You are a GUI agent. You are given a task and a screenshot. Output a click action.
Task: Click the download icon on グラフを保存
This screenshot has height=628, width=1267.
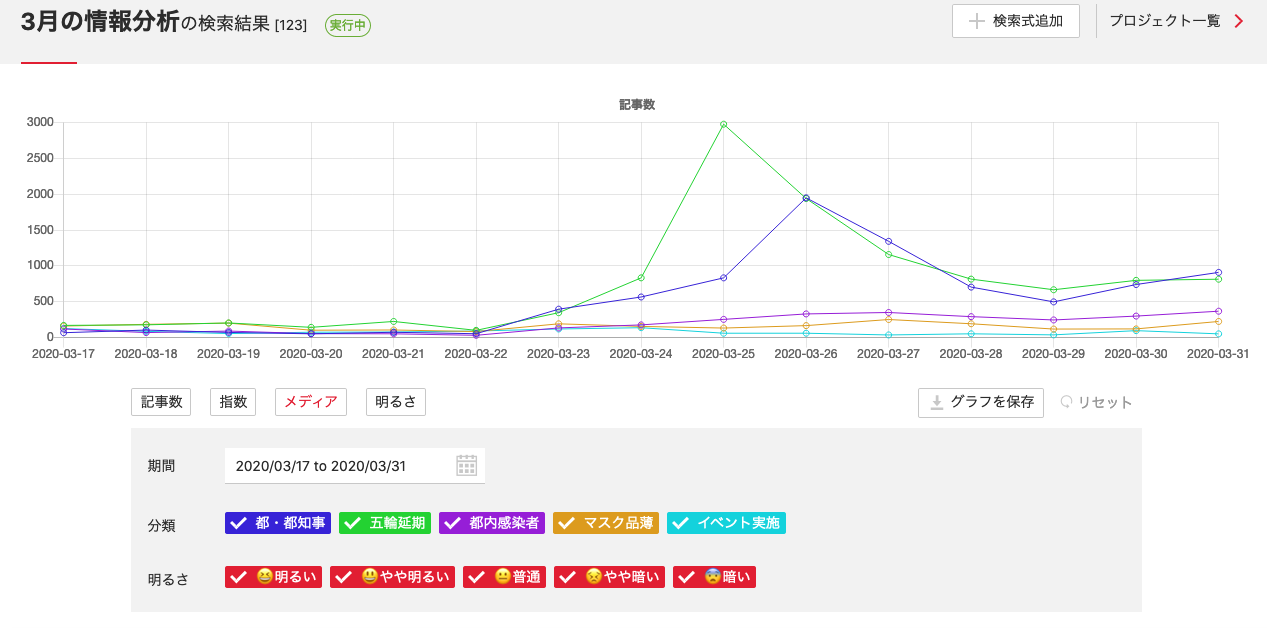pyautogui.click(x=937, y=403)
